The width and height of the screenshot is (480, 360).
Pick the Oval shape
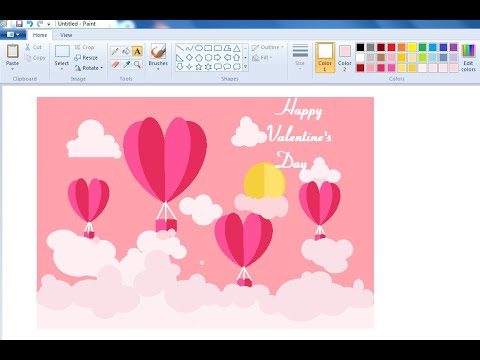pyautogui.click(x=199, y=48)
